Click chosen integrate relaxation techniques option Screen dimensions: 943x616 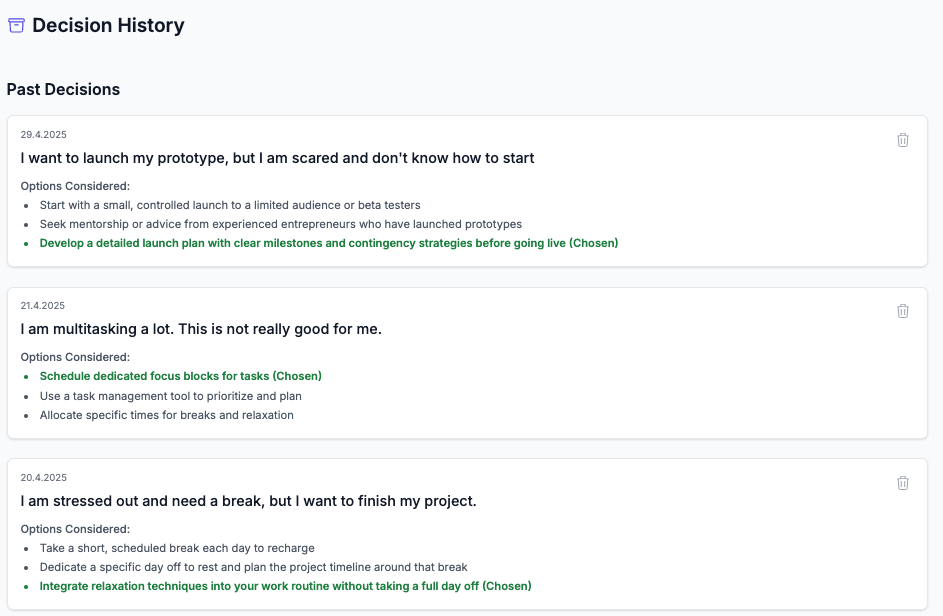pyautogui.click(x=285, y=586)
